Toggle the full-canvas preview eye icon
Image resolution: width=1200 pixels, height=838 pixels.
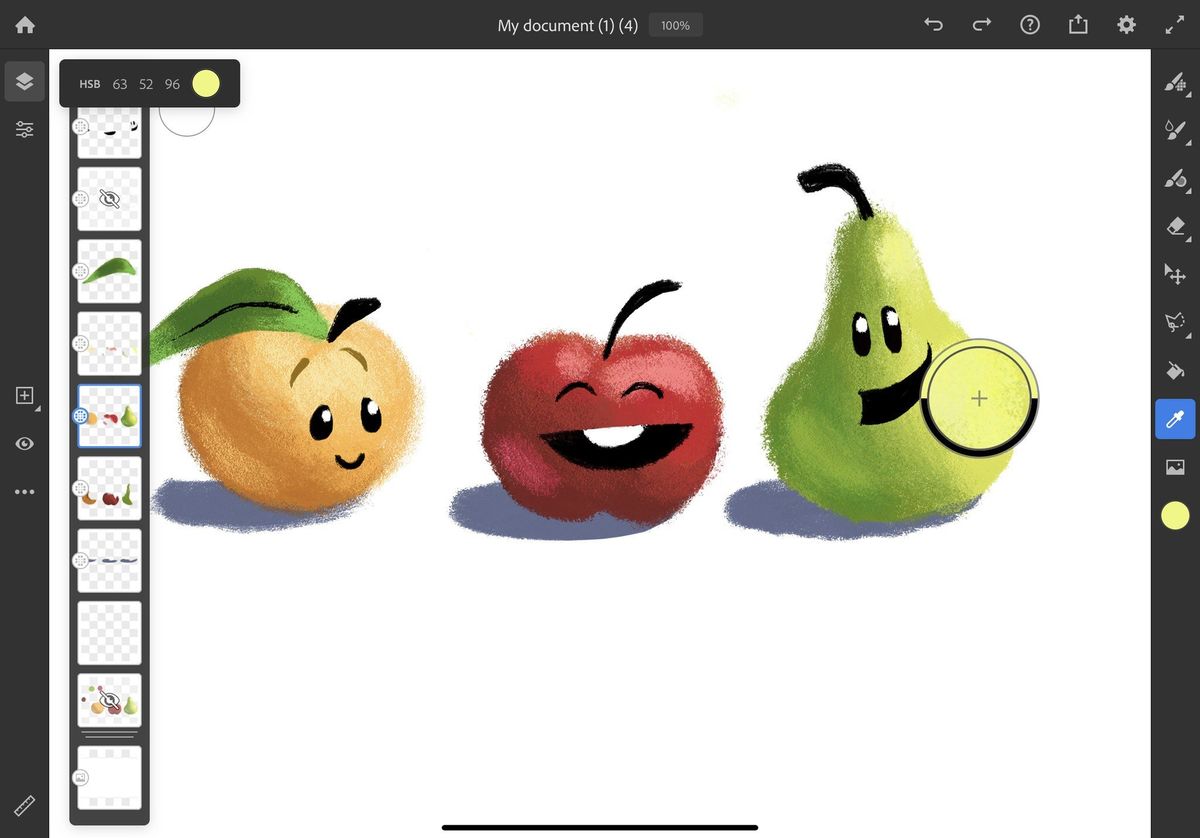click(x=24, y=443)
